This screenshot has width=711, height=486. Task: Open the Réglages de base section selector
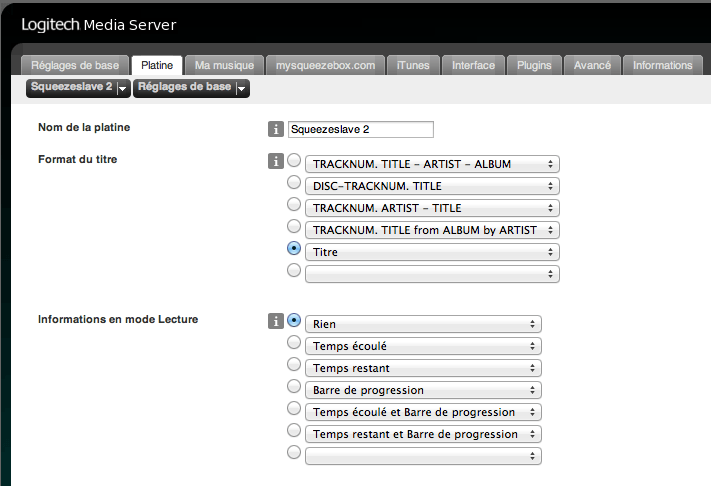point(191,87)
